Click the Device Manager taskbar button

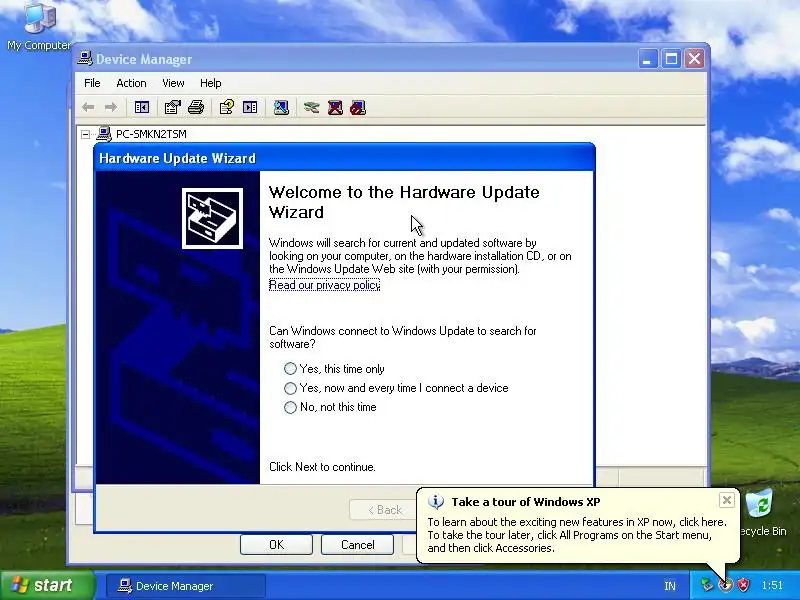click(x=186, y=586)
